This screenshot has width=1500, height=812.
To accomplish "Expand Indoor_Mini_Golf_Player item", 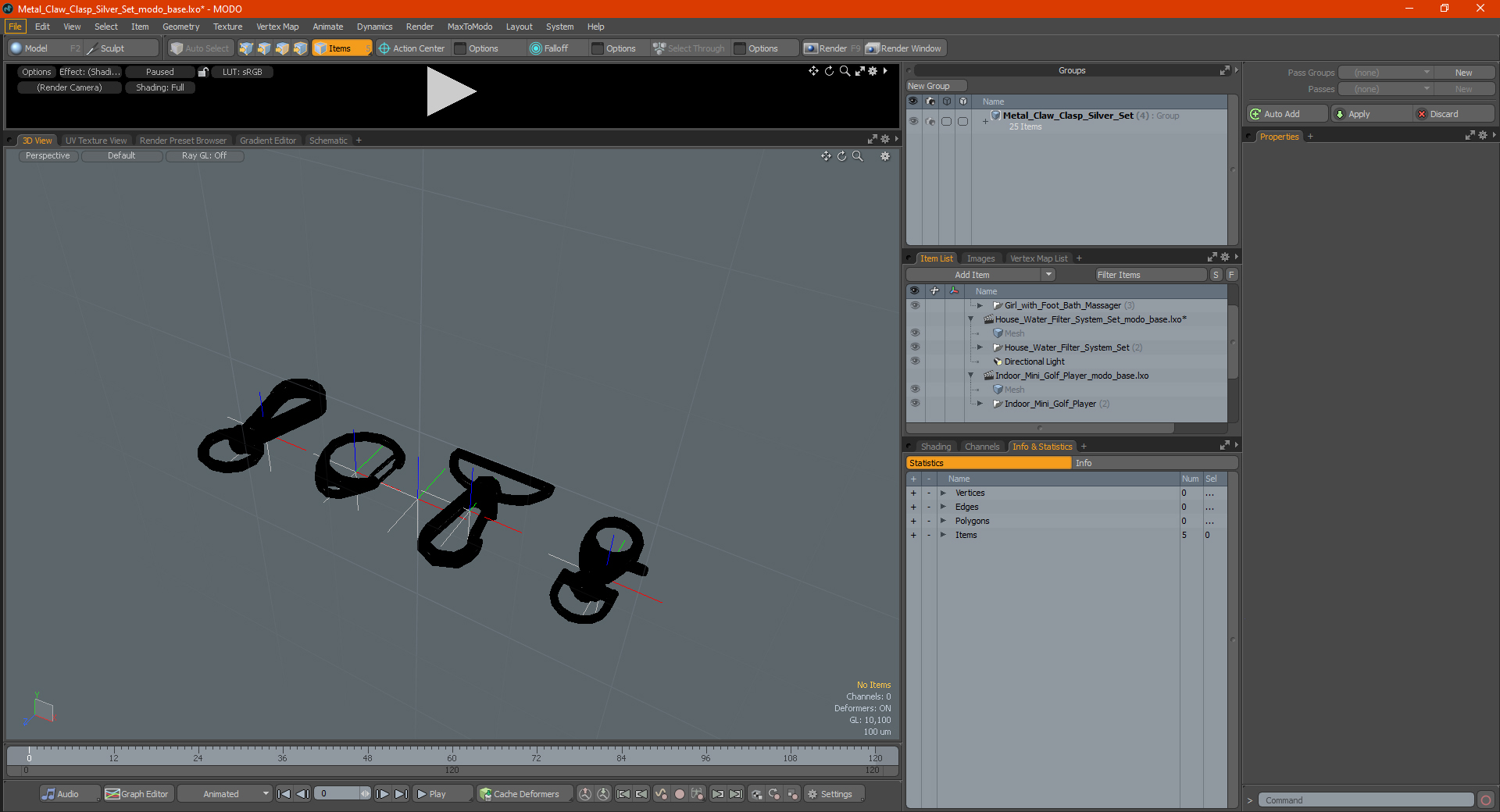I will (x=980, y=404).
